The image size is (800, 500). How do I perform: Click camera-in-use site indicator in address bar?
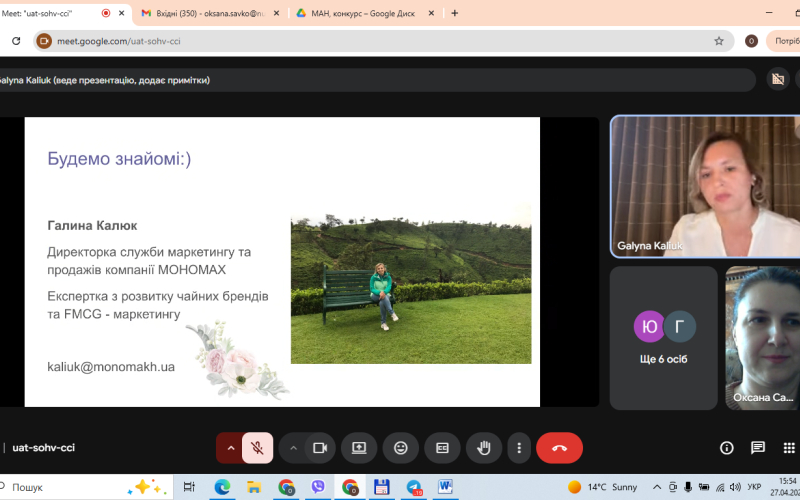coord(44,41)
